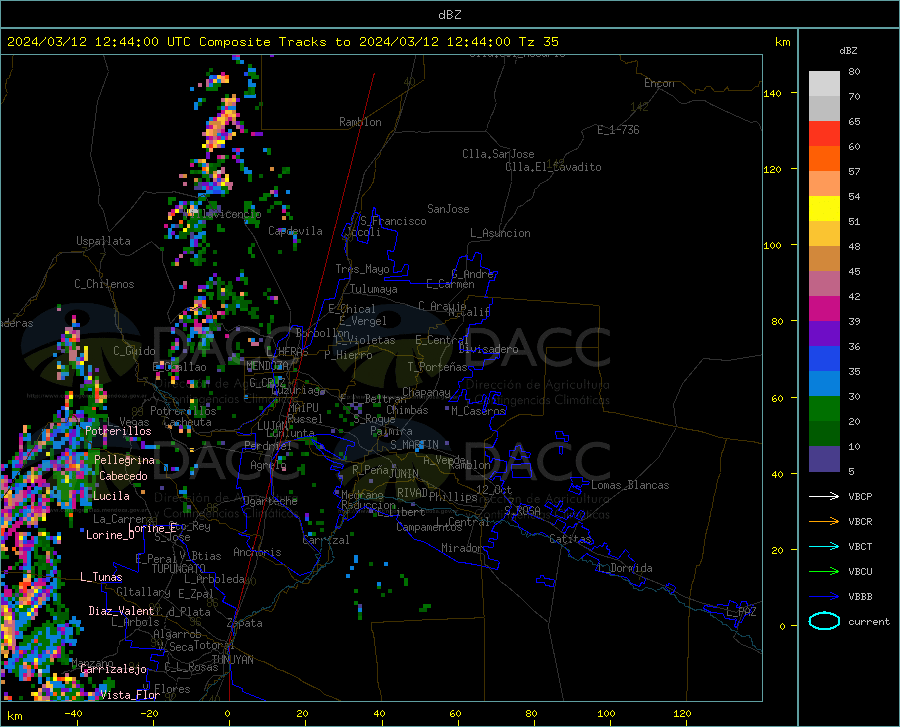Click the 'Lomas_Blancas' map label
Viewport: 900px width, 727px height.
[x=630, y=485]
